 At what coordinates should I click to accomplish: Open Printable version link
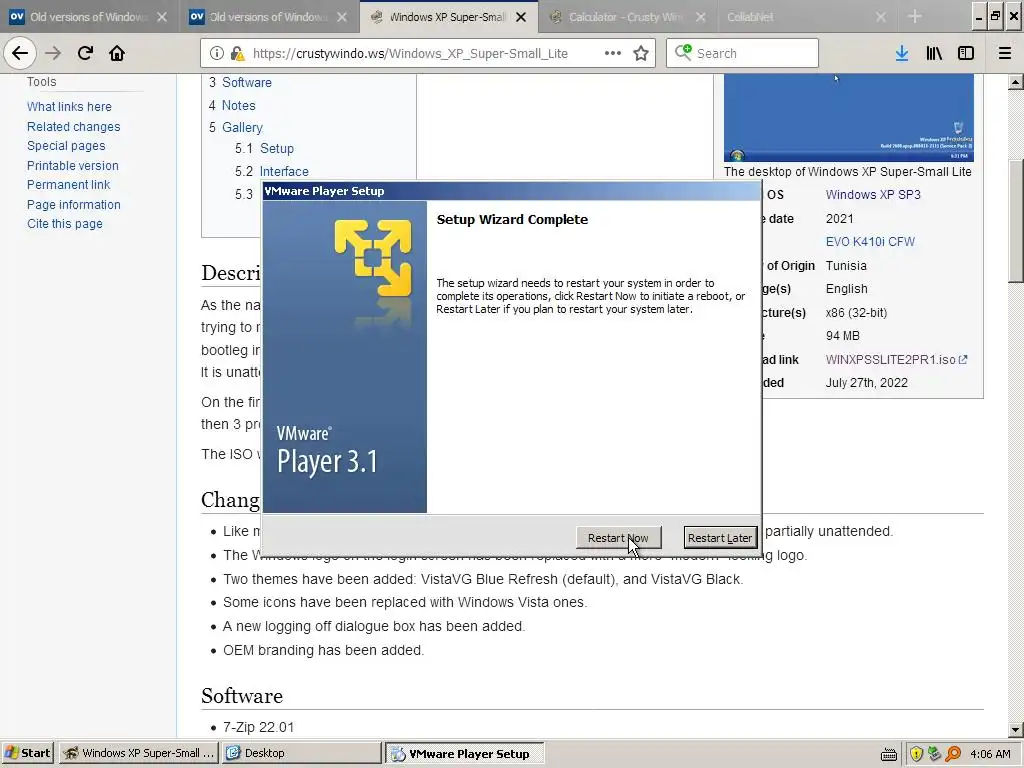tap(72, 166)
